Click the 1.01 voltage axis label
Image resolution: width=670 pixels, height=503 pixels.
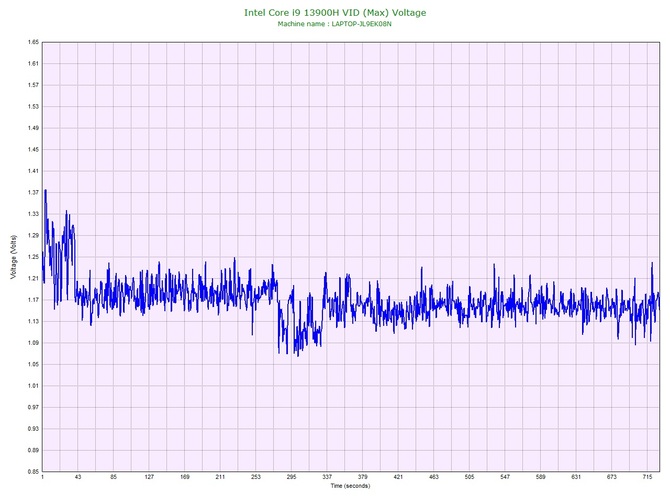(33, 386)
